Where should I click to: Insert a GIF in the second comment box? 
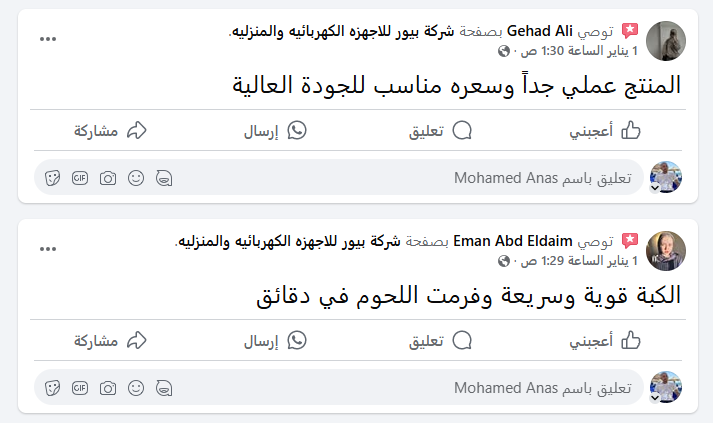pyautogui.click(x=80, y=388)
